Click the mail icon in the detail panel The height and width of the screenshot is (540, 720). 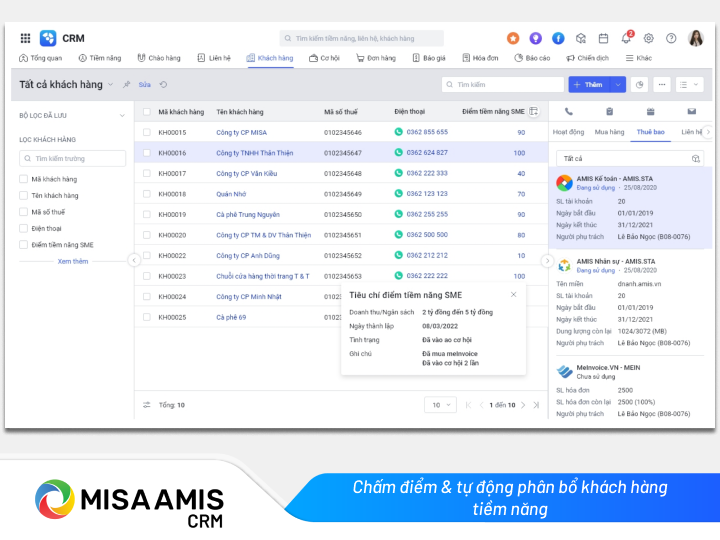[691, 111]
